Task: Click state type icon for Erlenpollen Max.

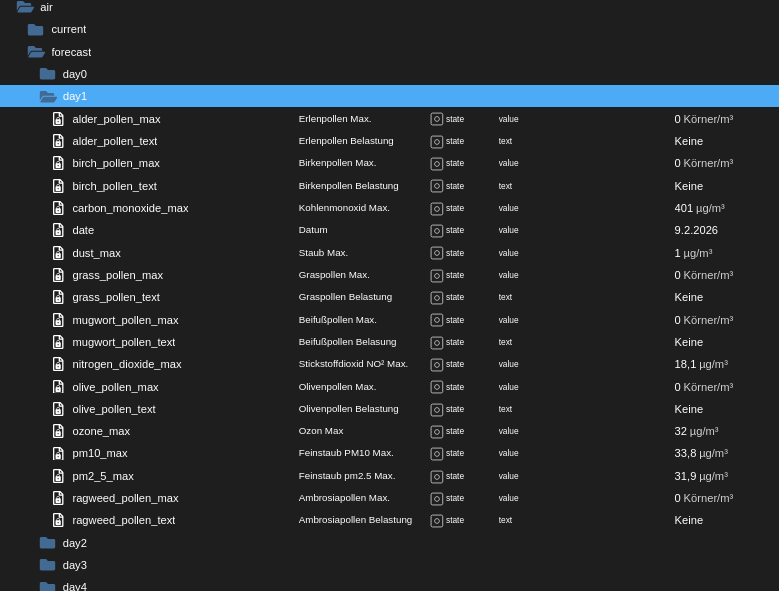Action: point(437,119)
